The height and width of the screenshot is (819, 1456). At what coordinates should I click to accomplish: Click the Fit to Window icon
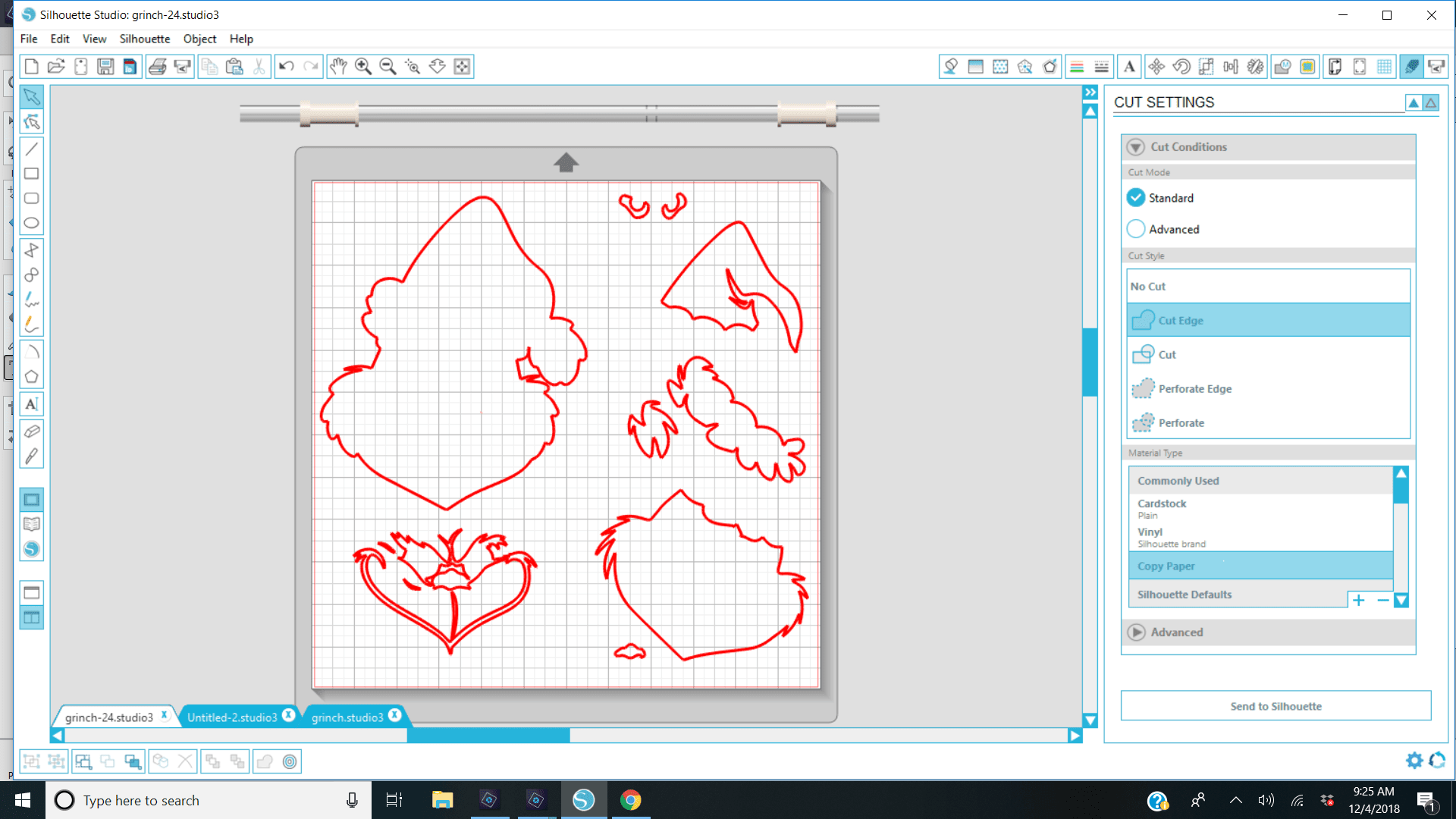[462, 67]
